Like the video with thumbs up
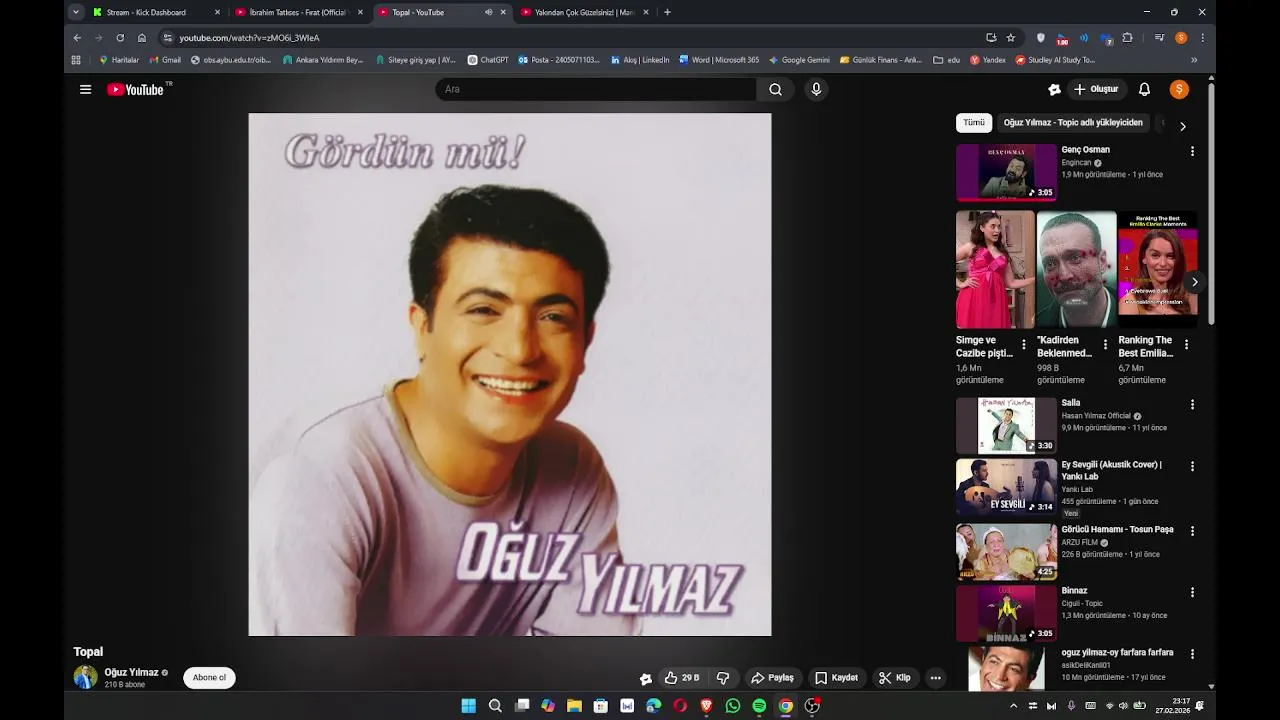The image size is (1280, 720). click(682, 678)
